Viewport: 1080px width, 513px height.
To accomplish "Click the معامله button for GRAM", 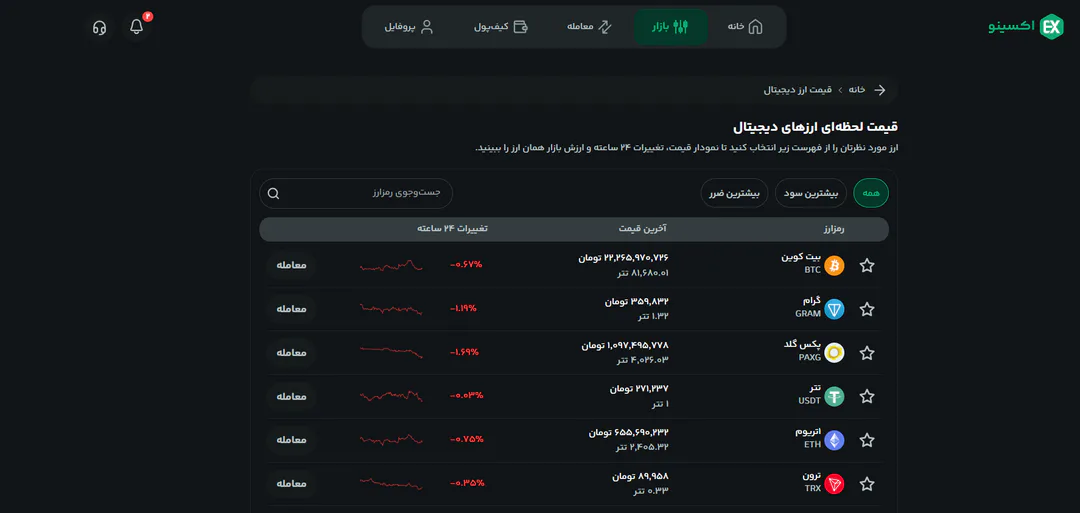I will point(291,308).
